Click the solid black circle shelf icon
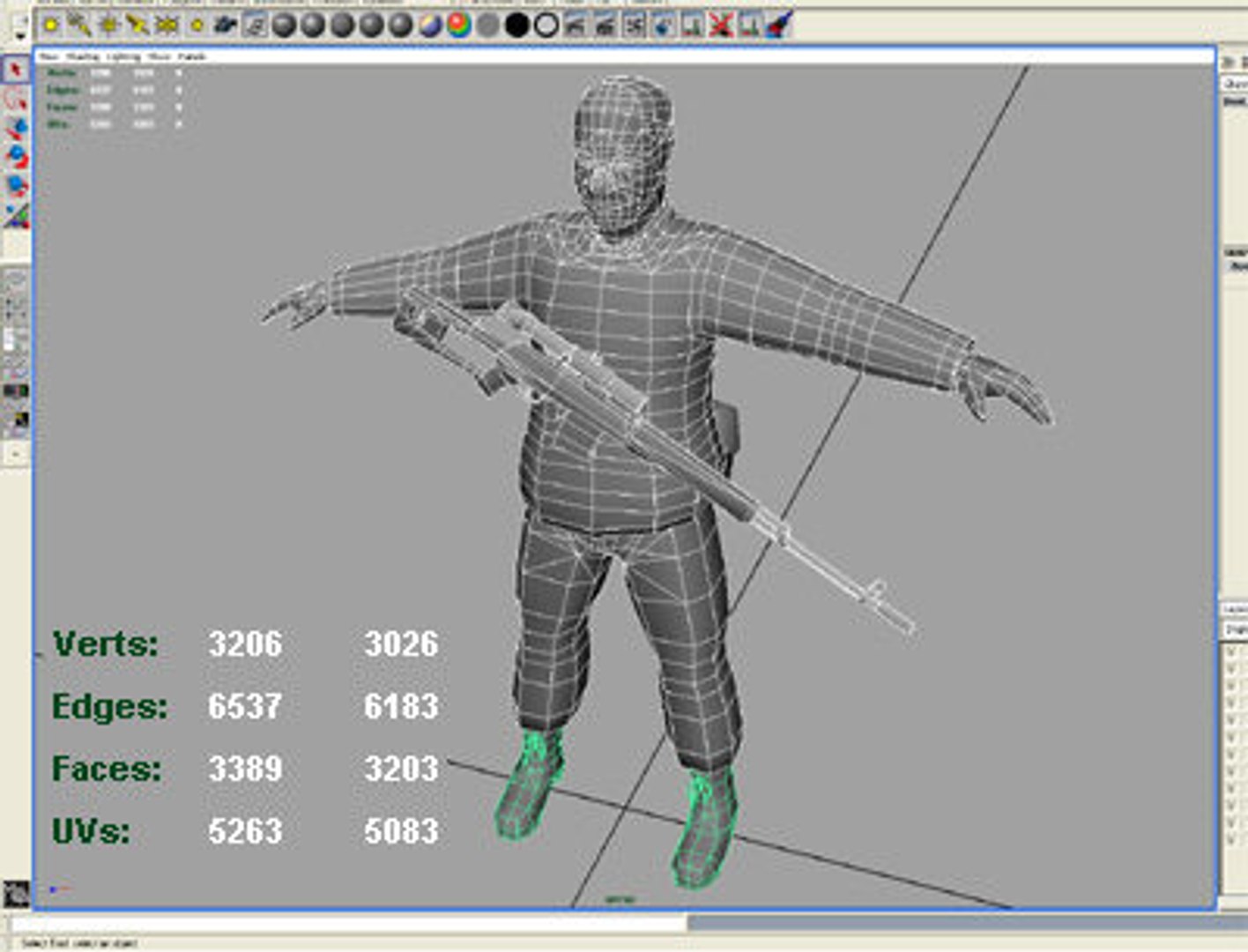This screenshot has height=952, width=1248. pos(517,25)
